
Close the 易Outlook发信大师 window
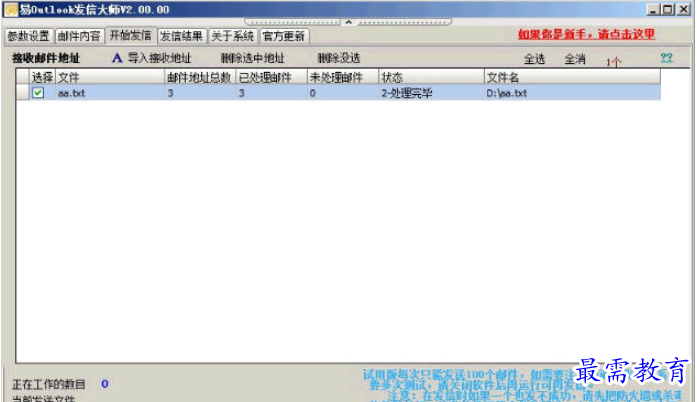click(683, 9)
